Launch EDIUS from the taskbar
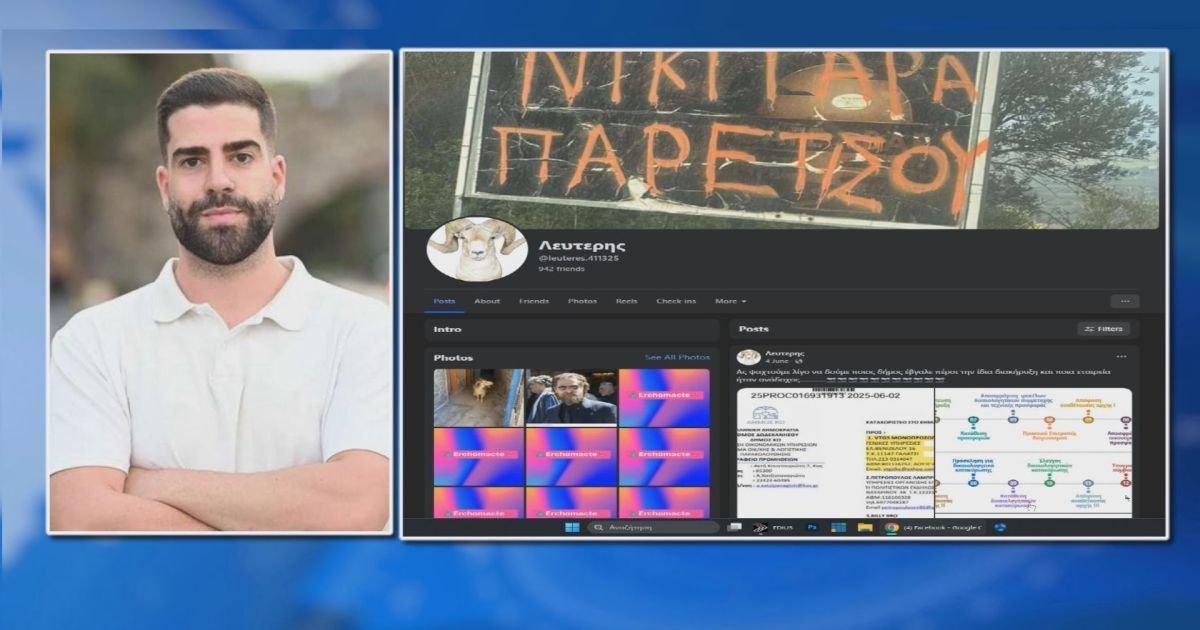The width and height of the screenshot is (1200, 630). 765,527
